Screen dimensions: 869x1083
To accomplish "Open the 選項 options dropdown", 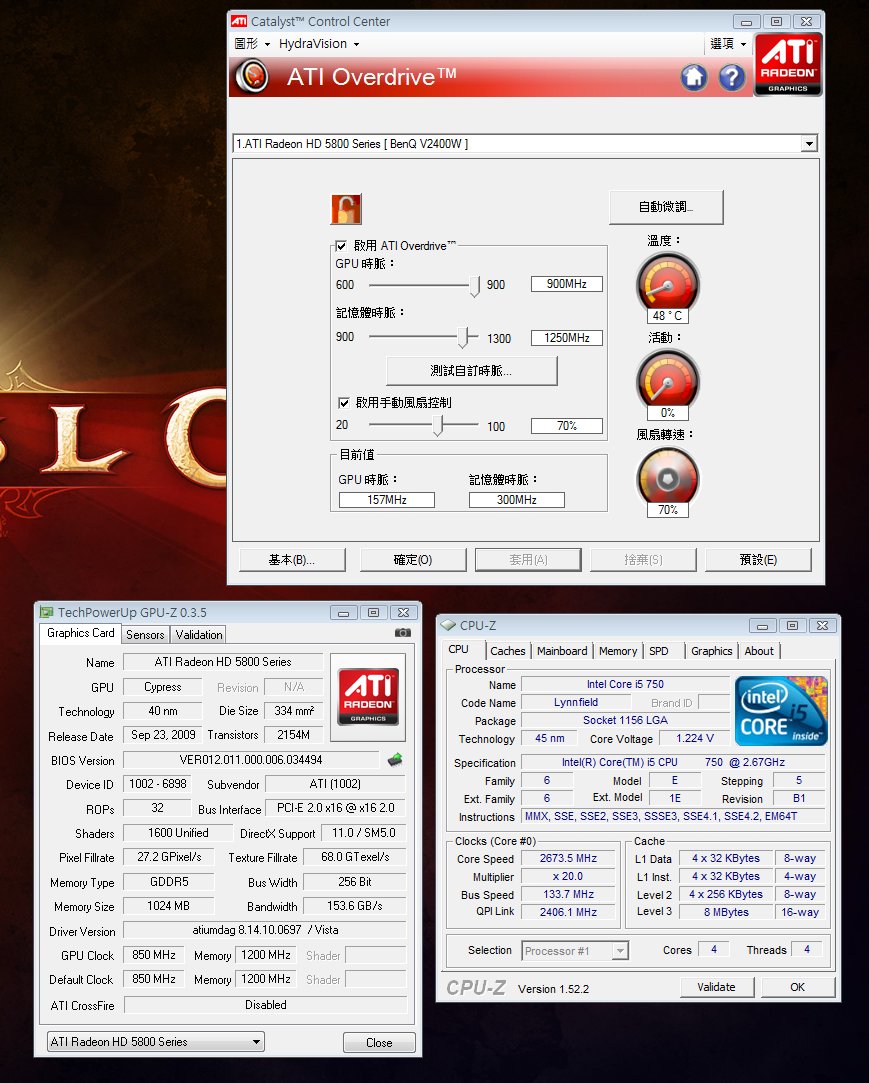I will coord(729,44).
